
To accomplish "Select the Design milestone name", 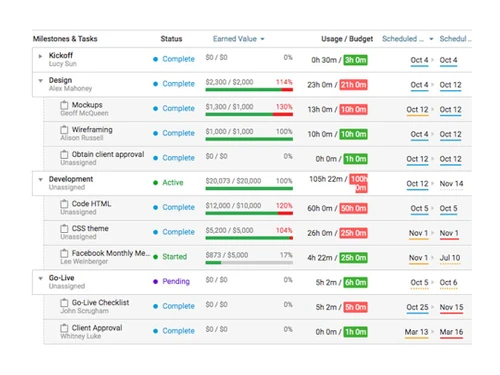I will pyautogui.click(x=60, y=80).
